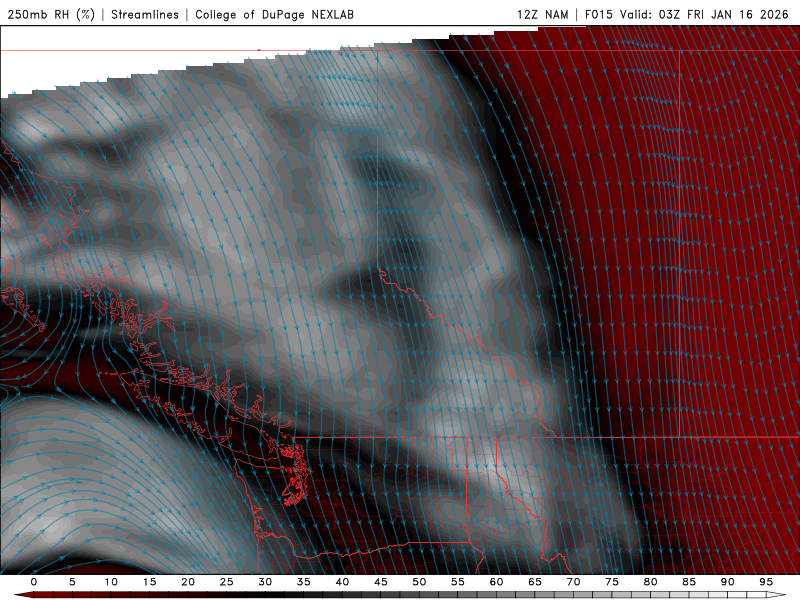The height and width of the screenshot is (600, 800).
Task: Click "College of DuPage NEXLAB" text
Action: pyautogui.click(x=274, y=14)
